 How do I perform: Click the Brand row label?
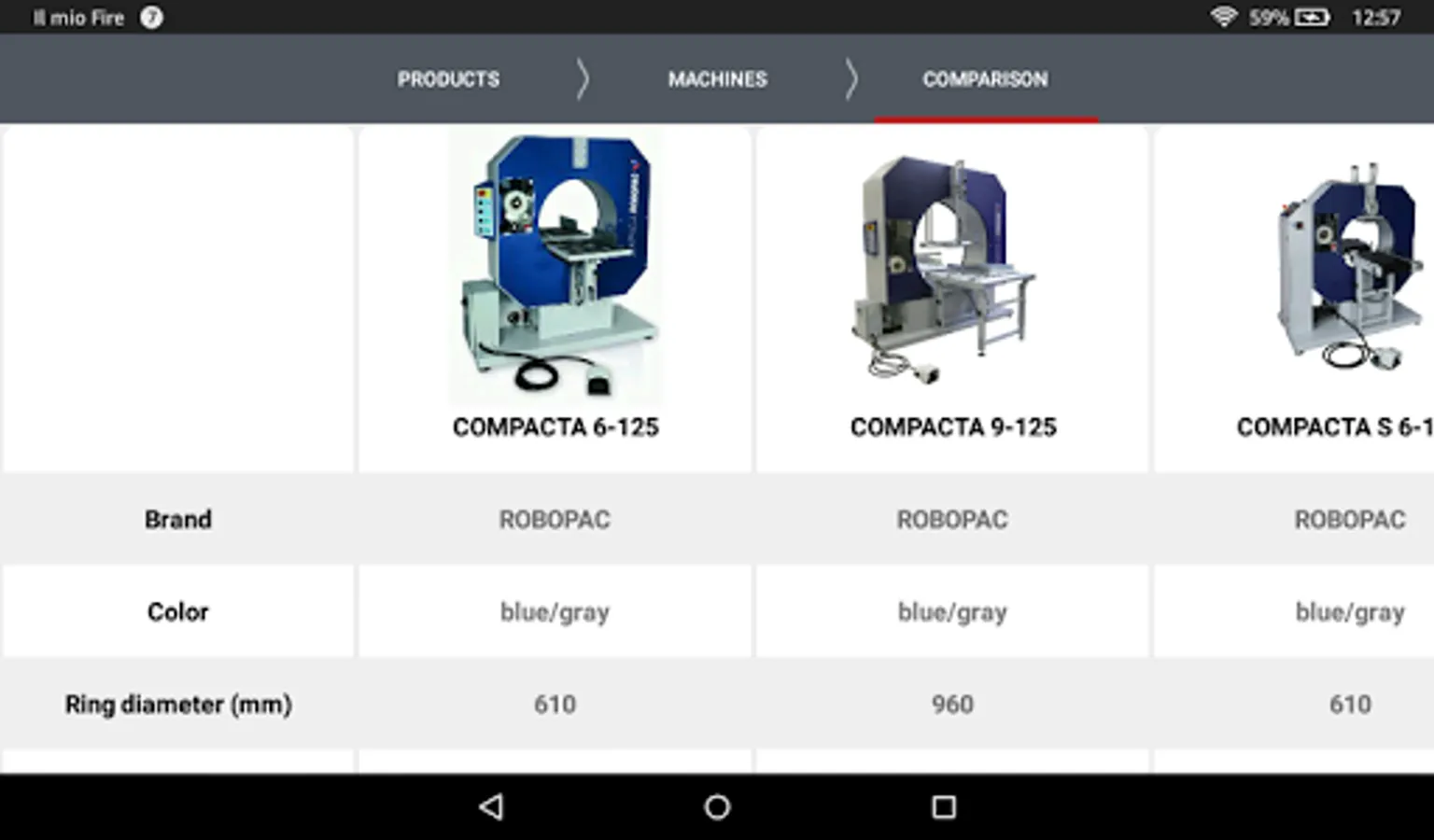click(177, 519)
